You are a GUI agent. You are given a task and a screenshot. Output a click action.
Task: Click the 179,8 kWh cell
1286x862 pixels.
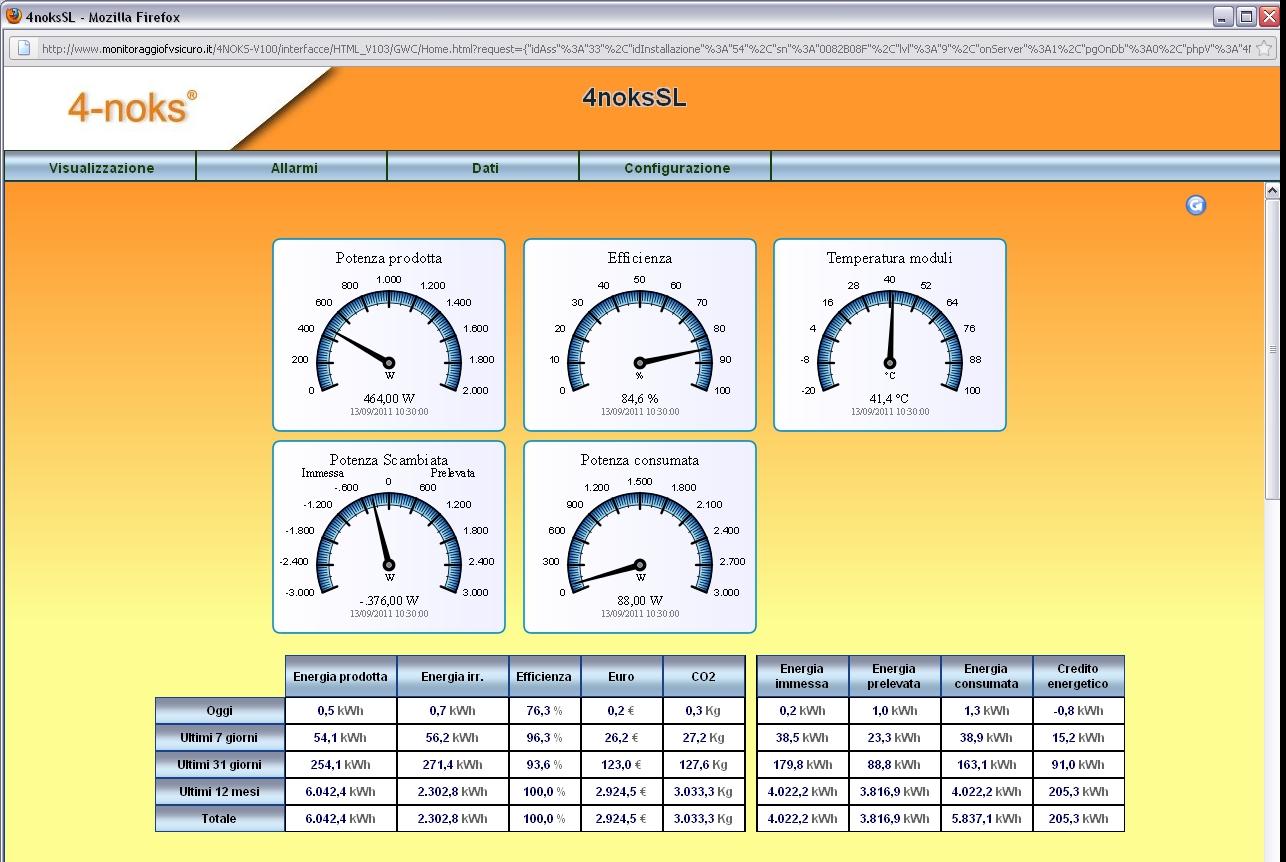[803, 764]
